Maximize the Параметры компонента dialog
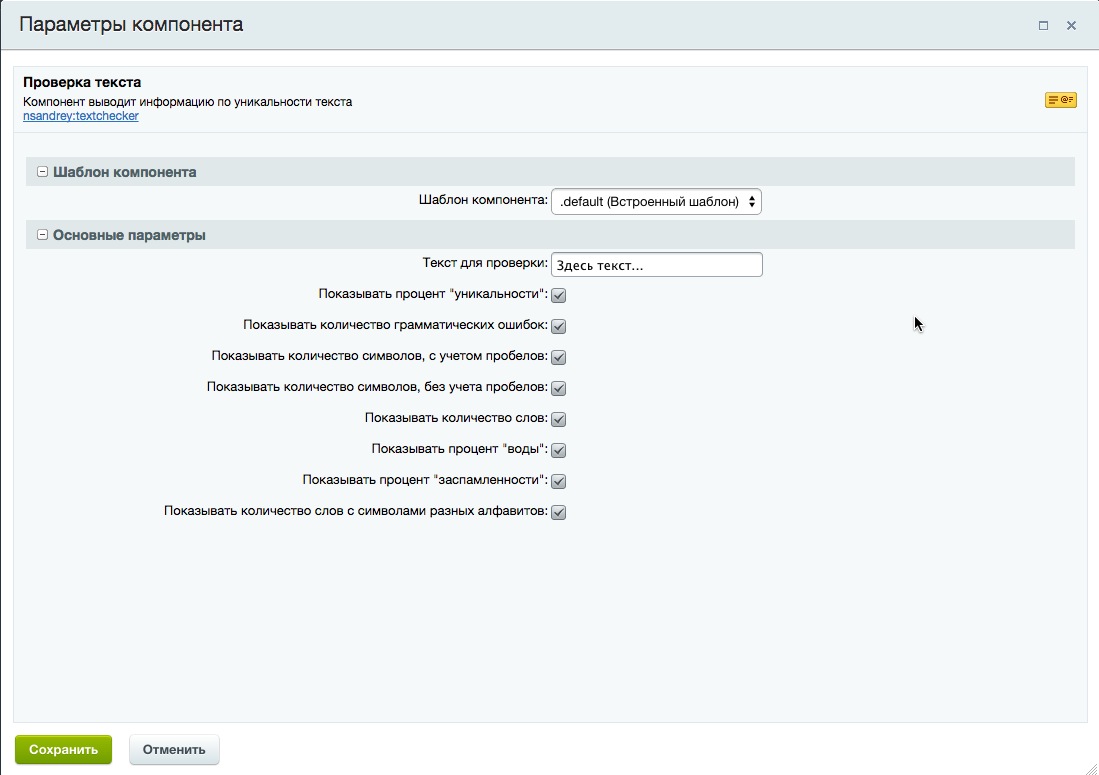The image size is (1099, 775). pos(1044,25)
